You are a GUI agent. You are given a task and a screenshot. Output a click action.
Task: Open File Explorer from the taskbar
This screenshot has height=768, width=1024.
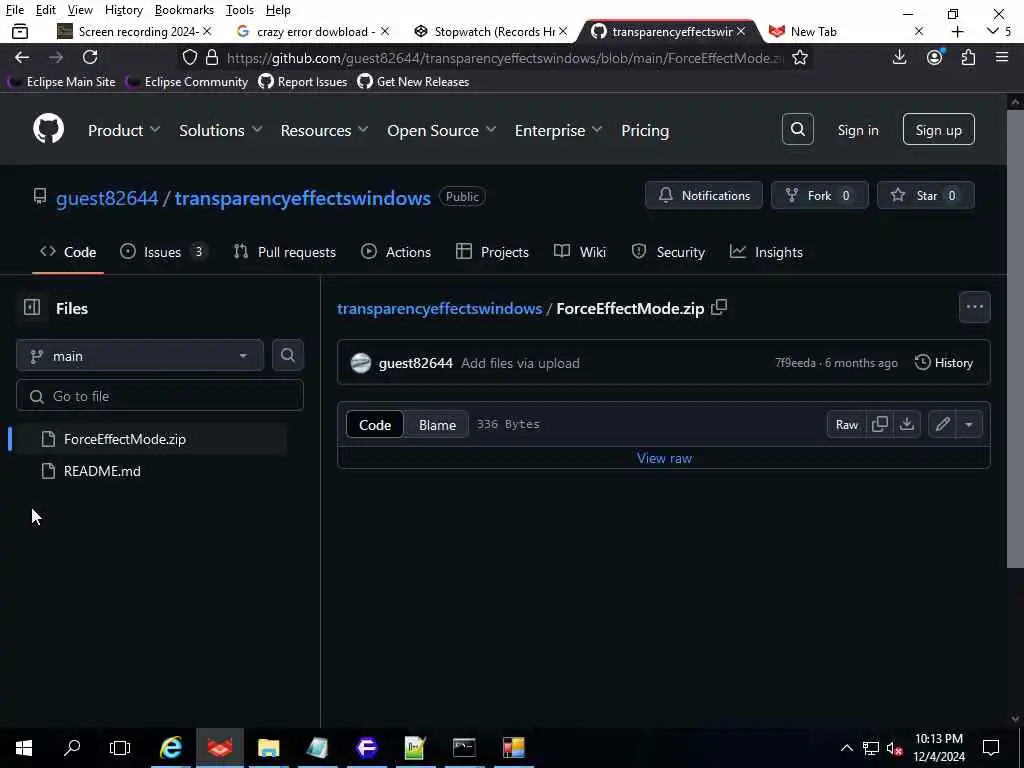coord(268,747)
